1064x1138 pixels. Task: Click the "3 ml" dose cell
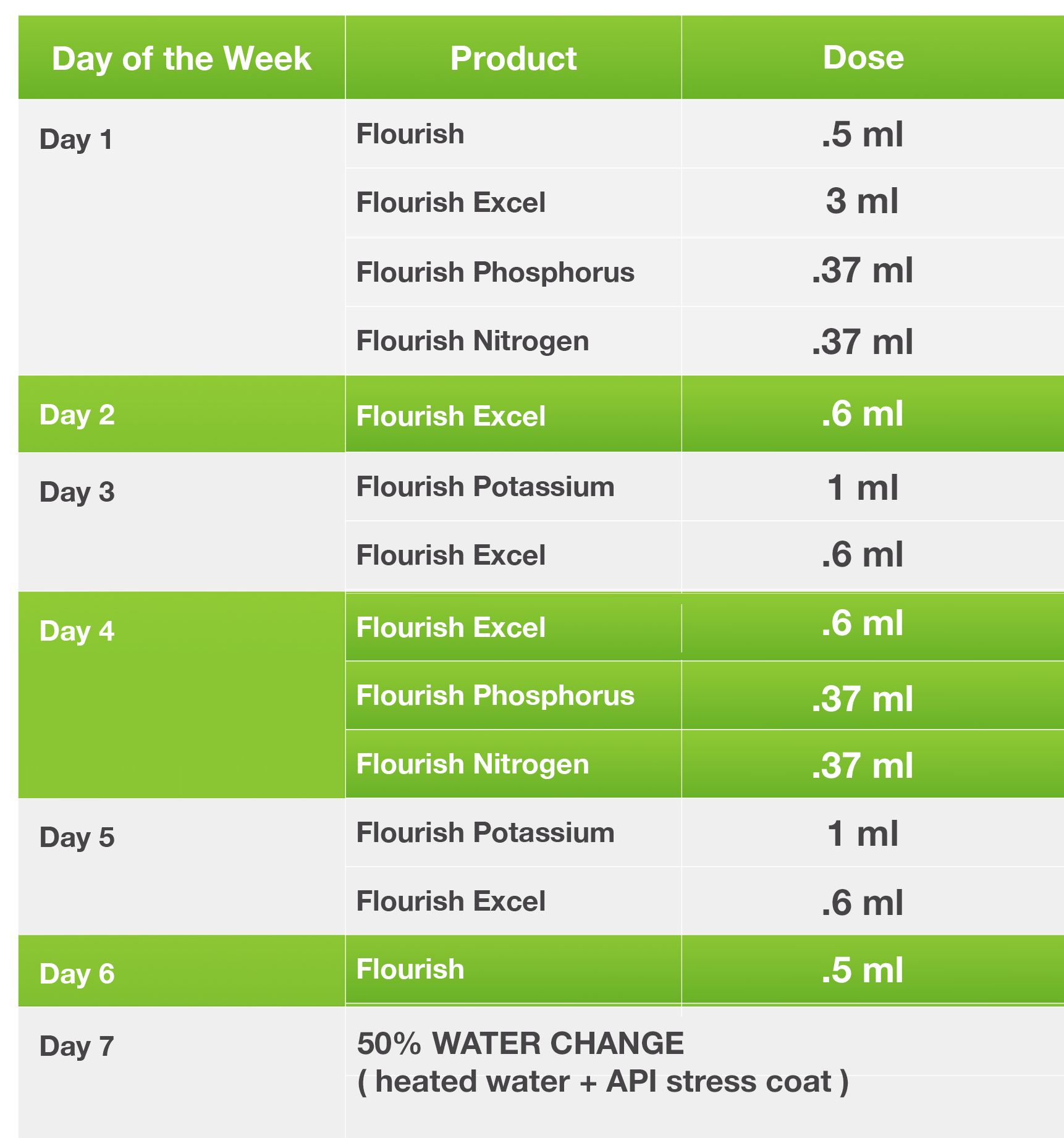point(862,201)
